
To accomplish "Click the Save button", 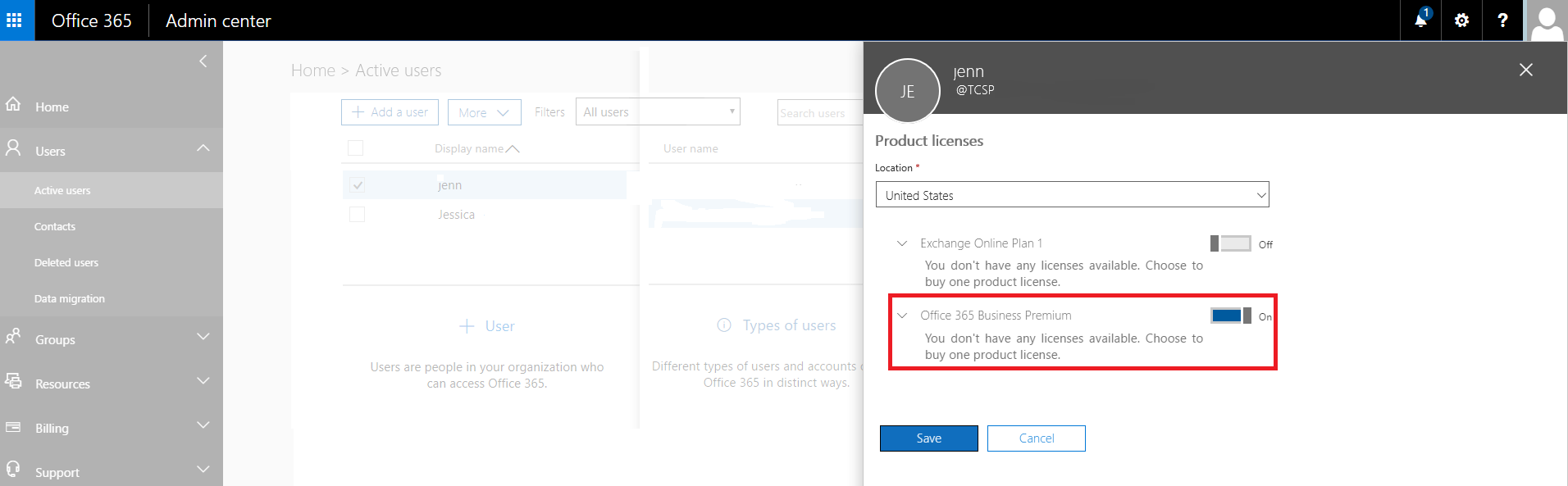I will tap(928, 438).
